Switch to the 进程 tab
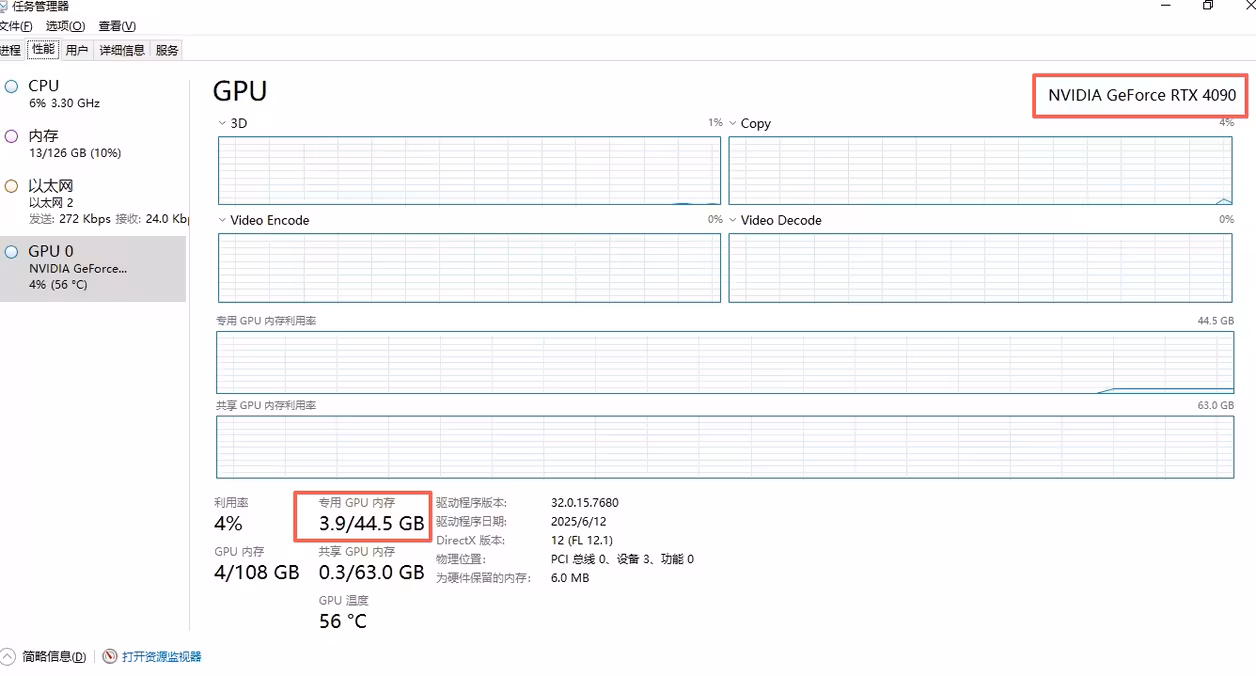Viewport: 1256px width, 676px height. click(10, 50)
